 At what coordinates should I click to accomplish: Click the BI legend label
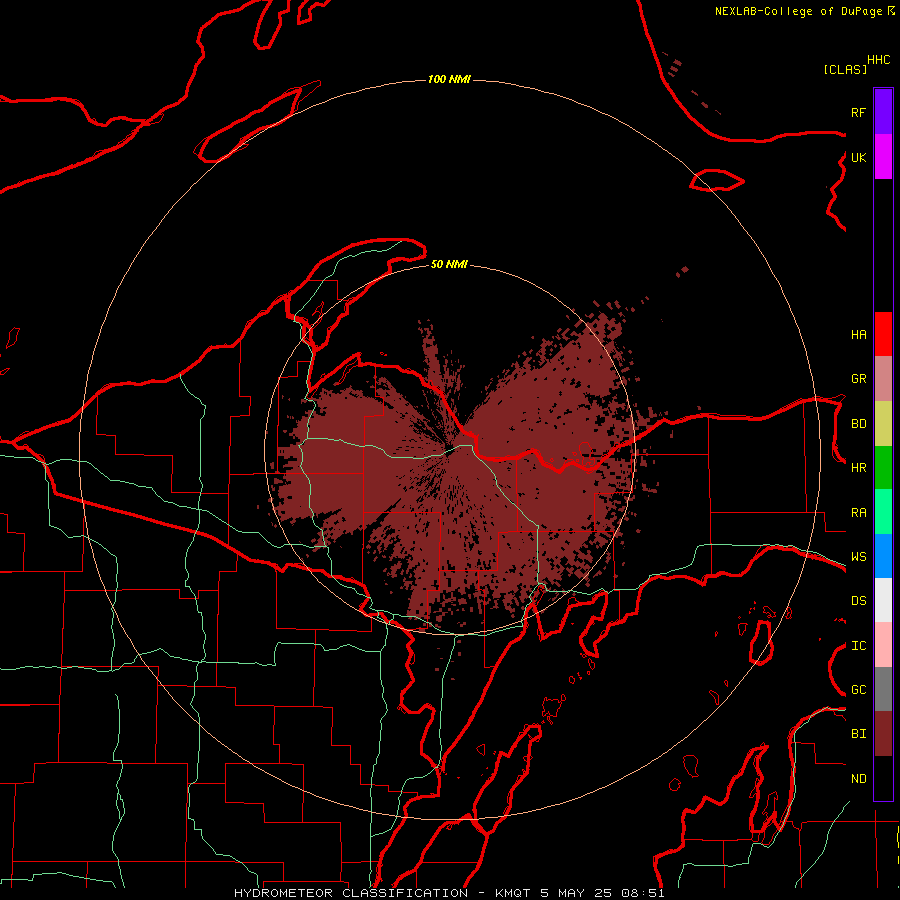[859, 734]
